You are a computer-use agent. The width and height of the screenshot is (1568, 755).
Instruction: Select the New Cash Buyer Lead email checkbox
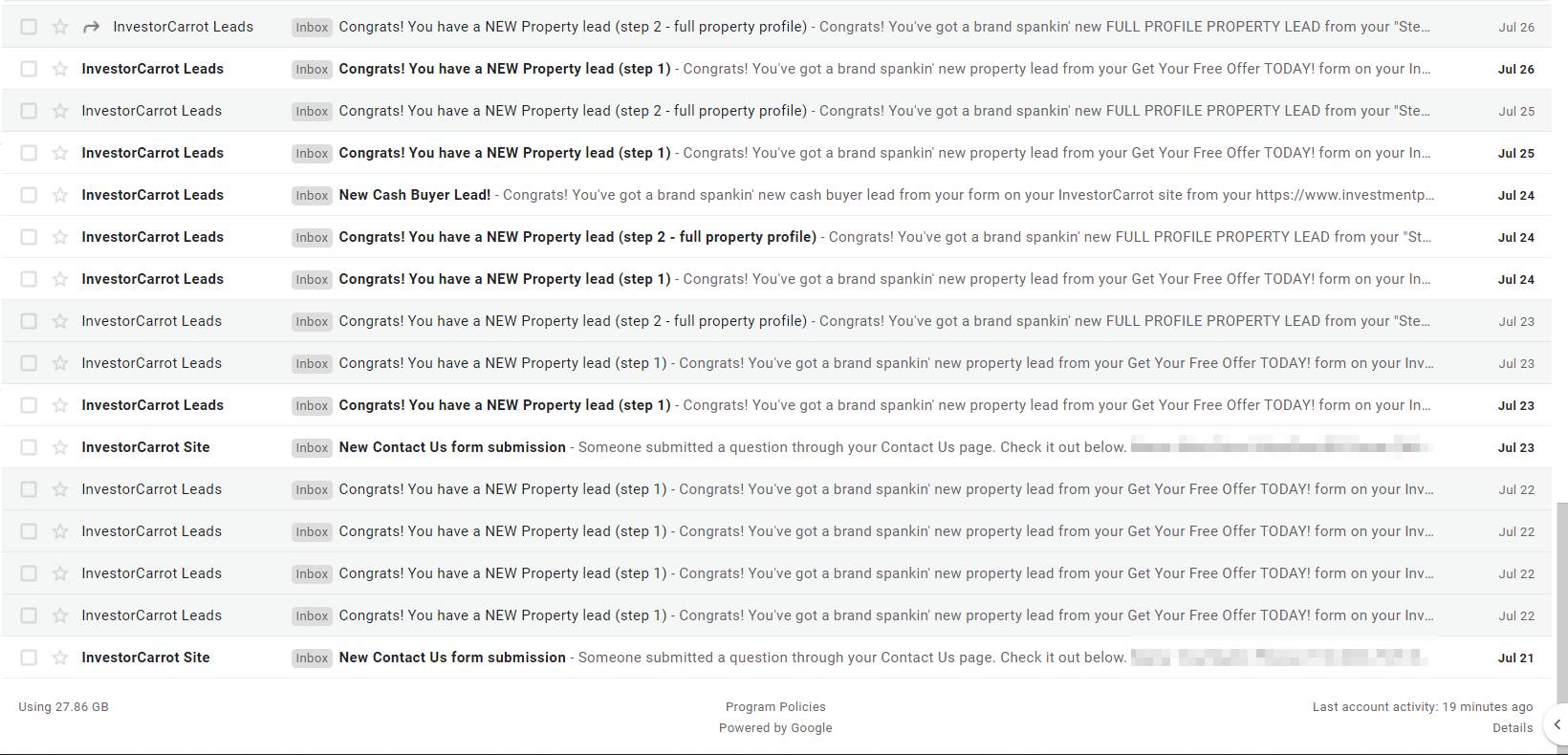pyautogui.click(x=29, y=195)
